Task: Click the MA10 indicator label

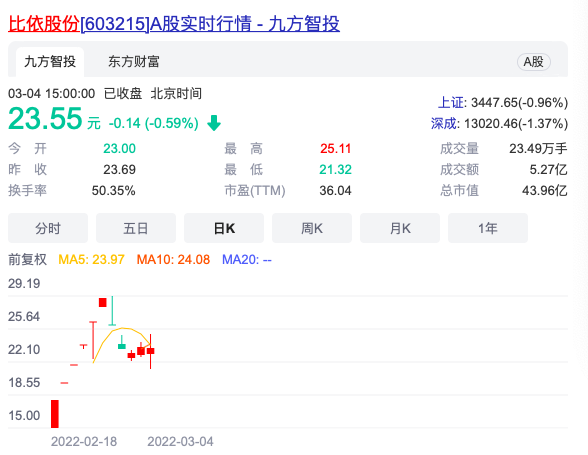Action: click(x=173, y=260)
